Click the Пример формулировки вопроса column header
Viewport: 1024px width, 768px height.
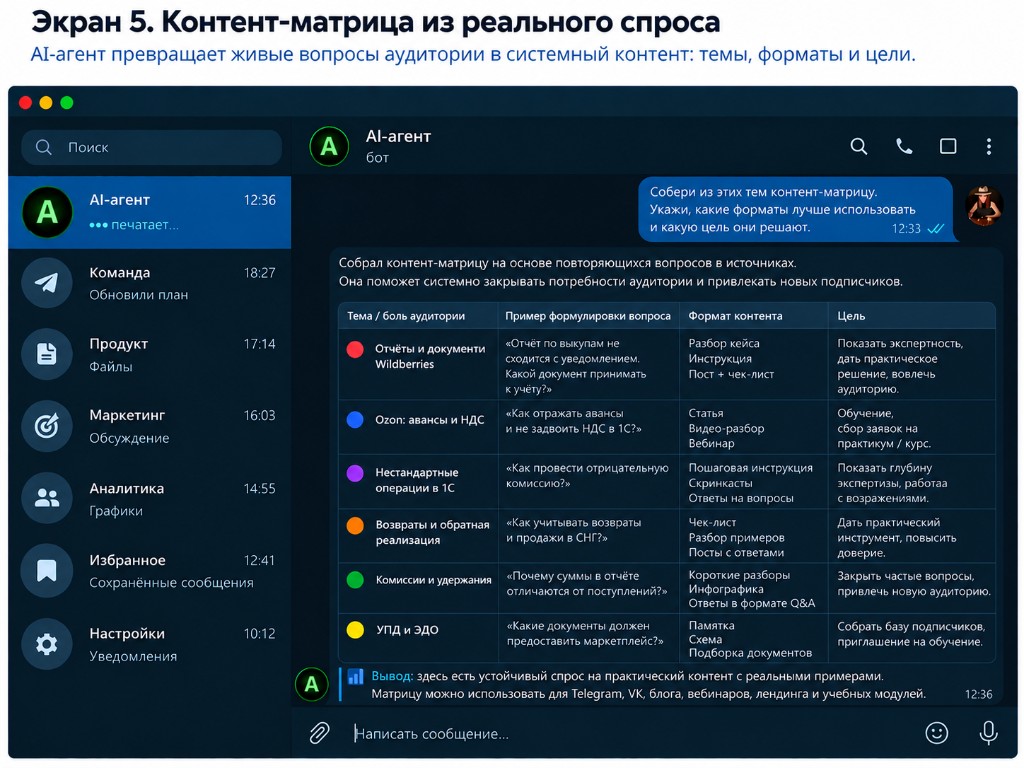tap(588, 316)
